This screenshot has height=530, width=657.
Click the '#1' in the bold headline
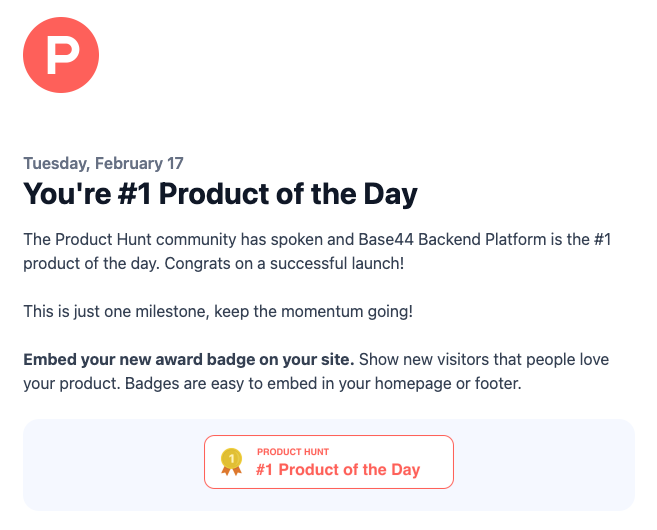135,194
